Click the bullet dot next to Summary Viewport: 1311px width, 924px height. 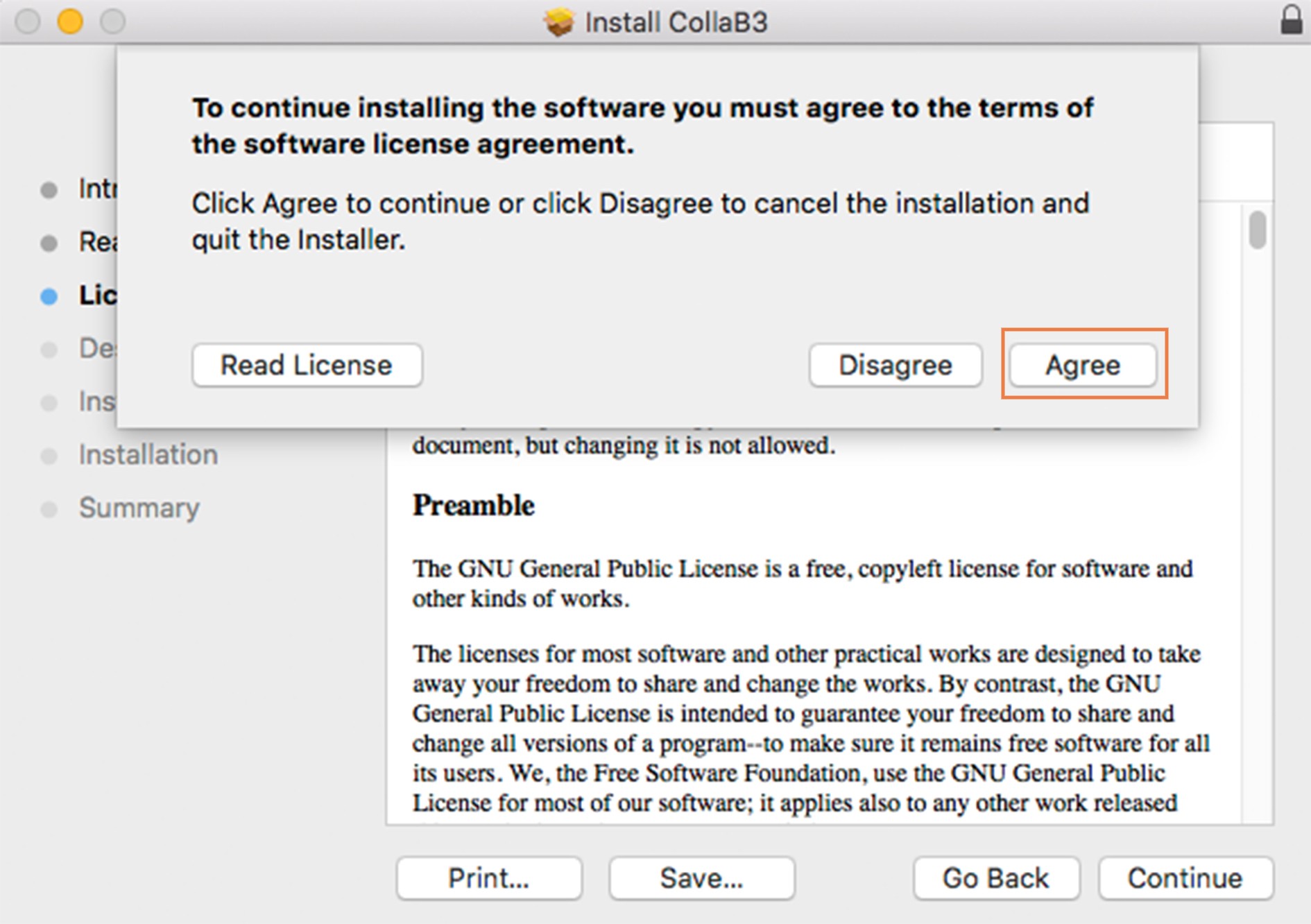point(49,509)
